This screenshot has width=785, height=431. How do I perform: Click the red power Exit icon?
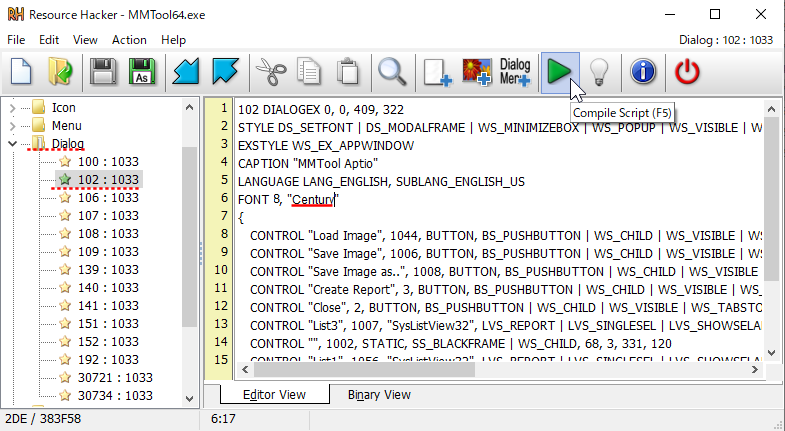(687, 73)
